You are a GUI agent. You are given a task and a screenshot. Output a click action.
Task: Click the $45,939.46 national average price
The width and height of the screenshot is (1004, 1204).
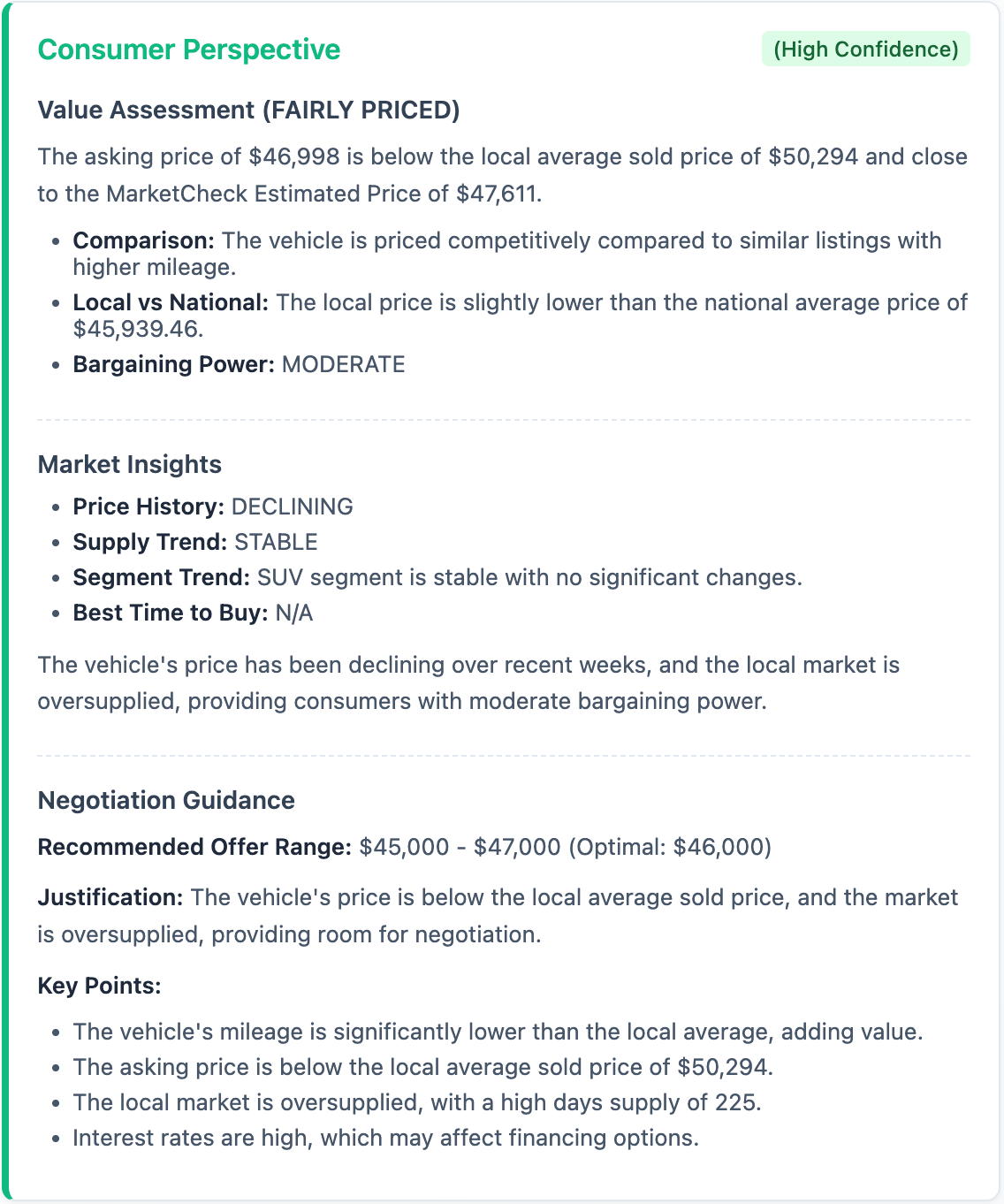point(138,329)
